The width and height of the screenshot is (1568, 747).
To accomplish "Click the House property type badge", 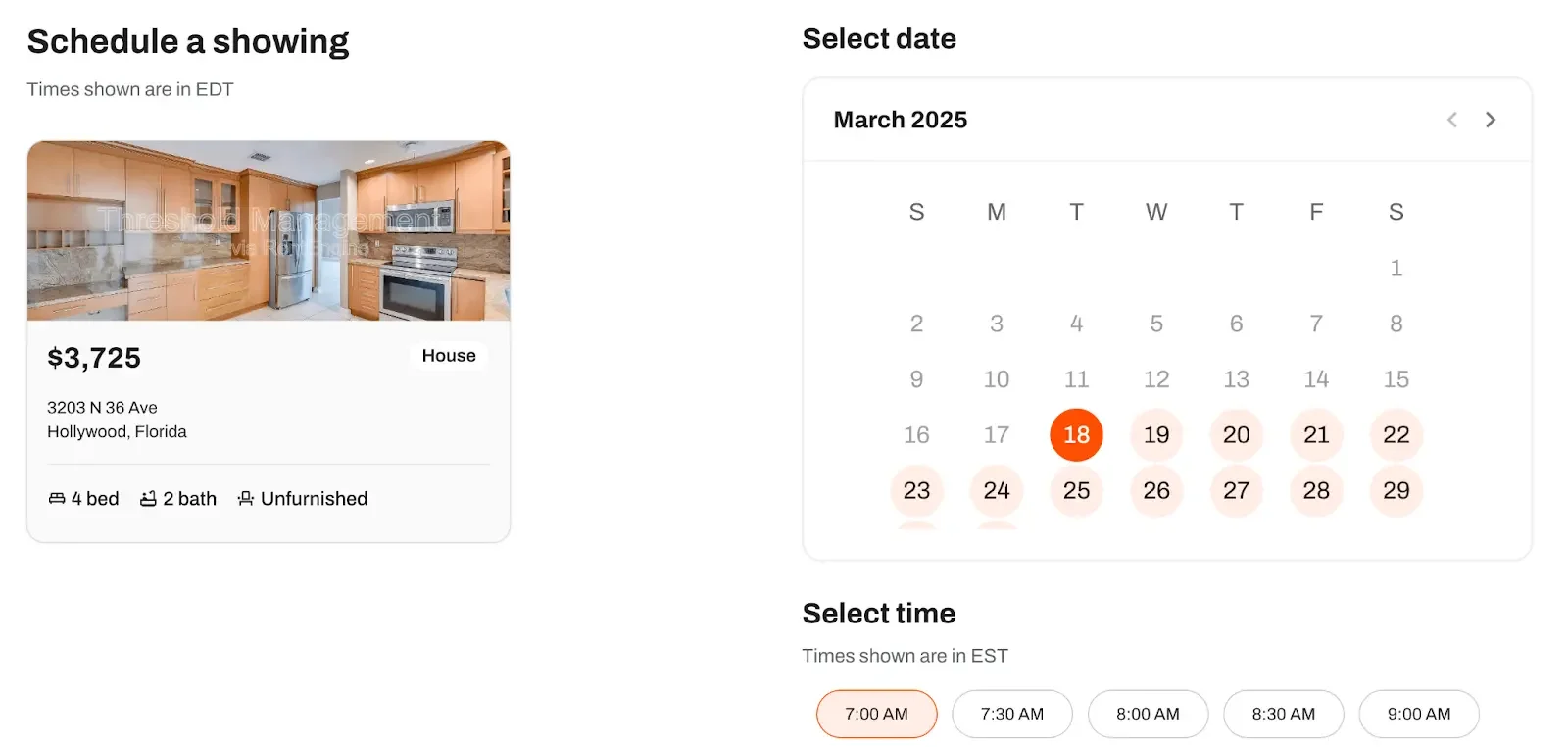I will pyautogui.click(x=449, y=356).
